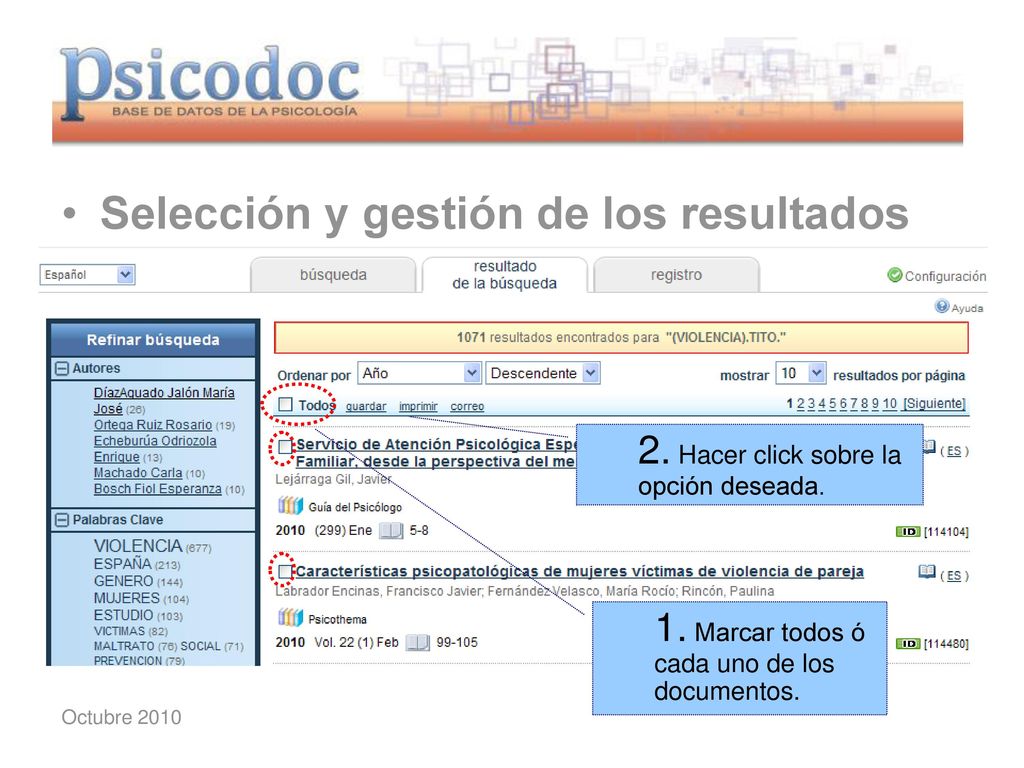Open the Español language dropdown
Screen dimensions: 1024x768
[88, 275]
